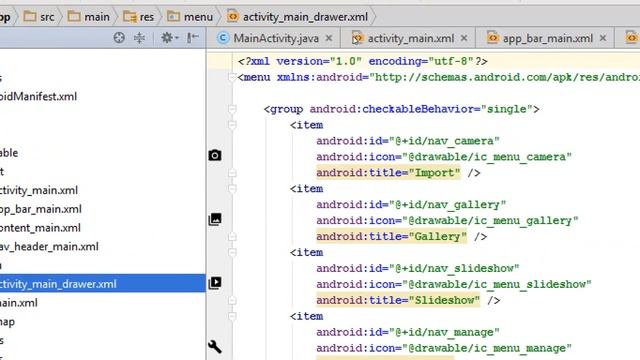
Task: Click the android:title="Gallery" text
Action: 391,236
